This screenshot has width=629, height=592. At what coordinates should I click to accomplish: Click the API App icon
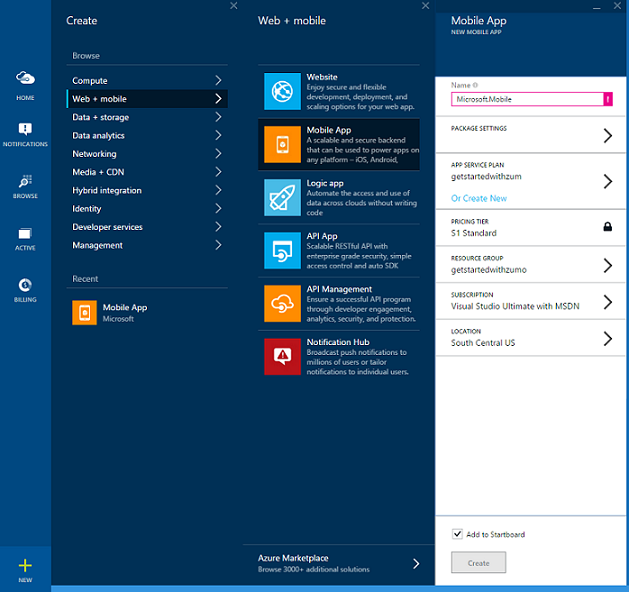[x=282, y=250]
